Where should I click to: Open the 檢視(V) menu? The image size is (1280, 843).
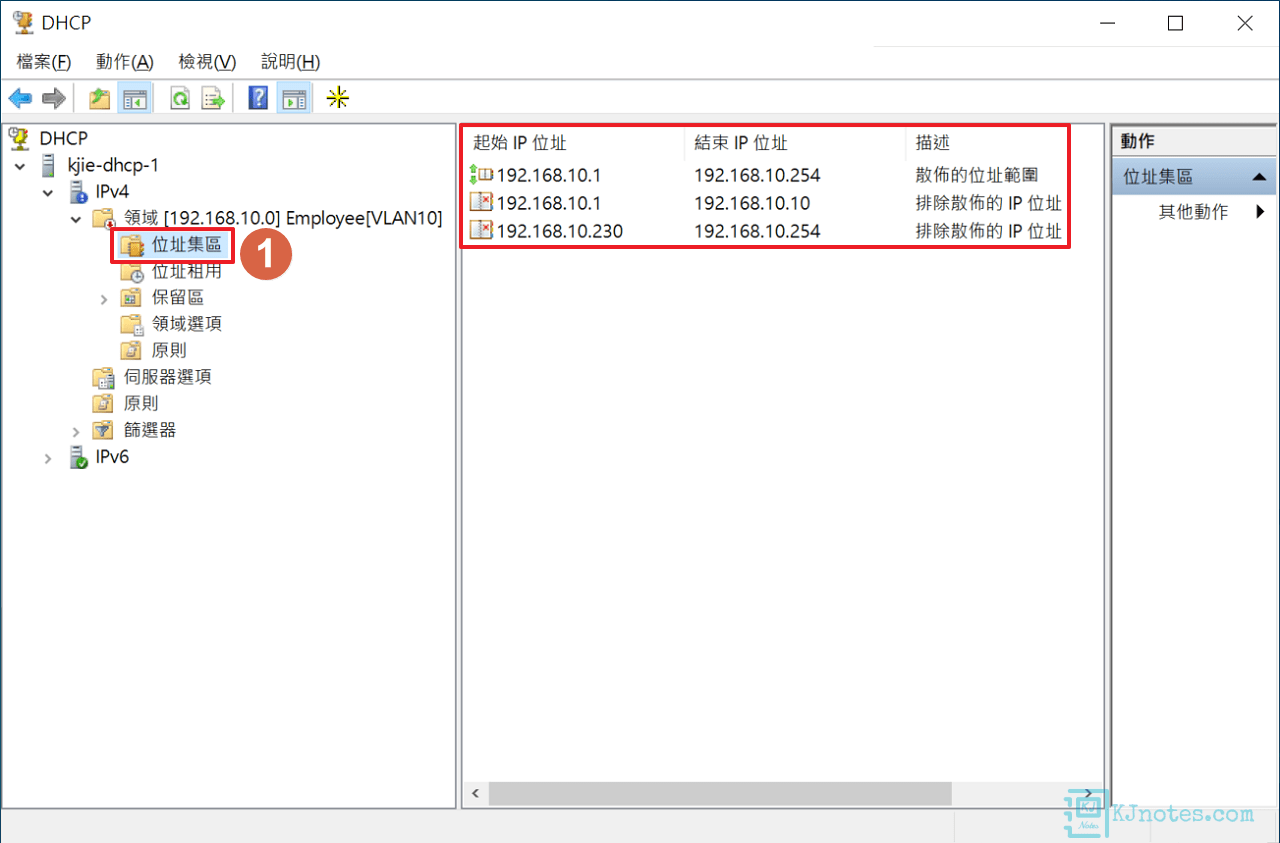(x=207, y=62)
